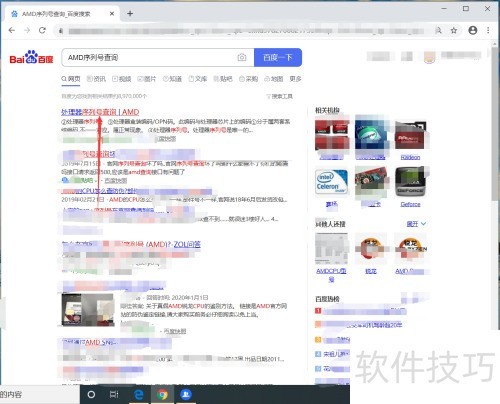Click the Radeon thumbnail image
This screenshot has height=404, width=500.
410,135
